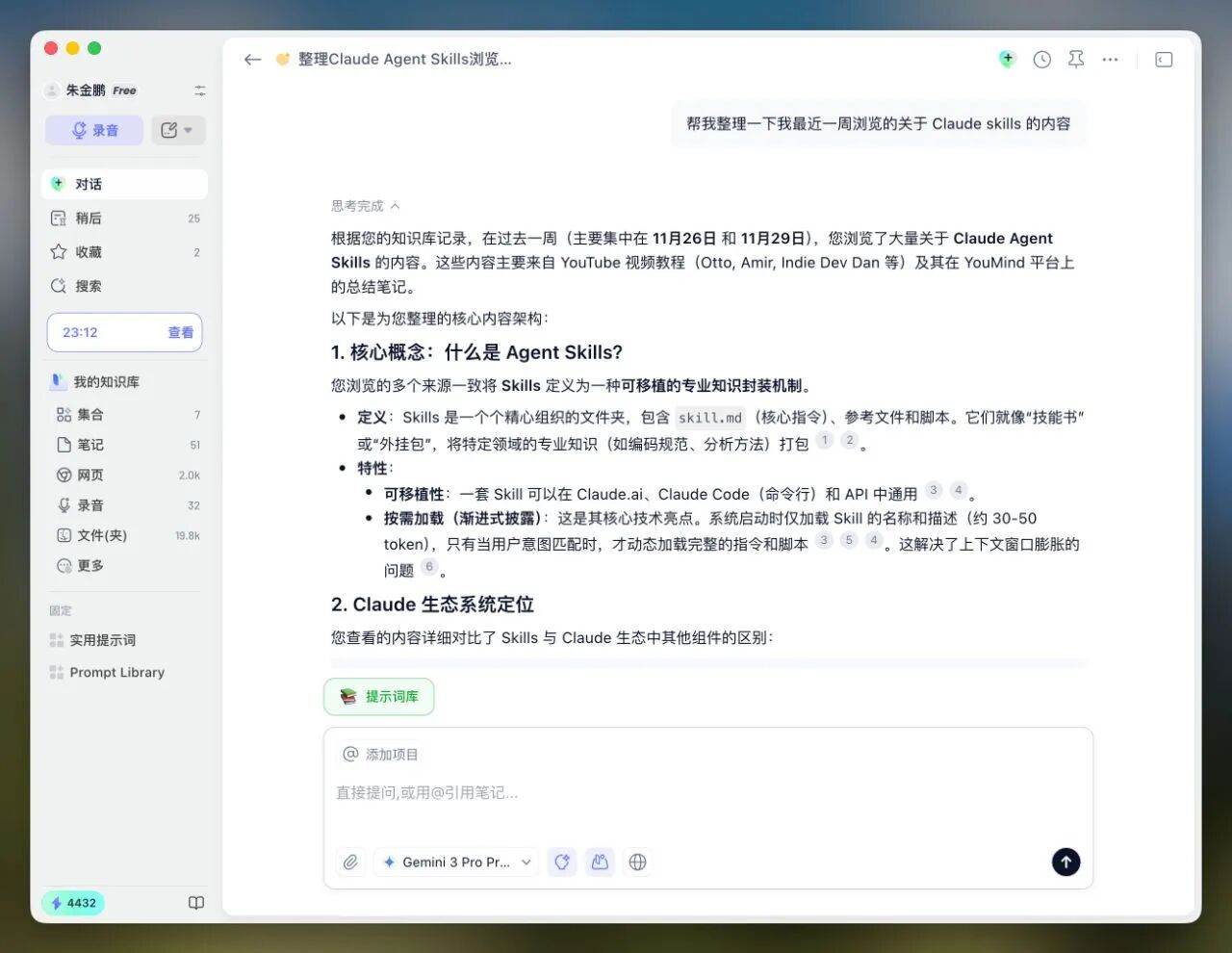This screenshot has height=953, width=1232.
Task: Click 查看 on the 23:12 timer
Action: (180, 333)
